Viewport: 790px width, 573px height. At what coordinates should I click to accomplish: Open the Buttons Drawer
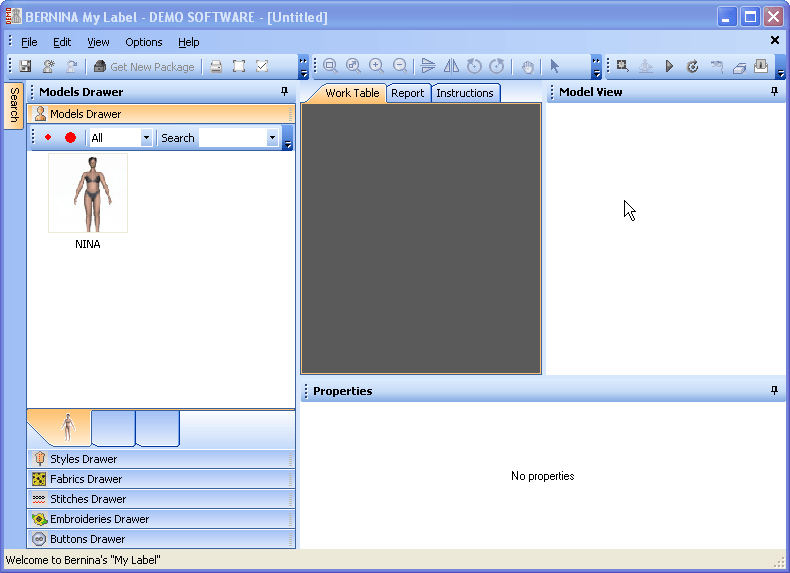[161, 539]
